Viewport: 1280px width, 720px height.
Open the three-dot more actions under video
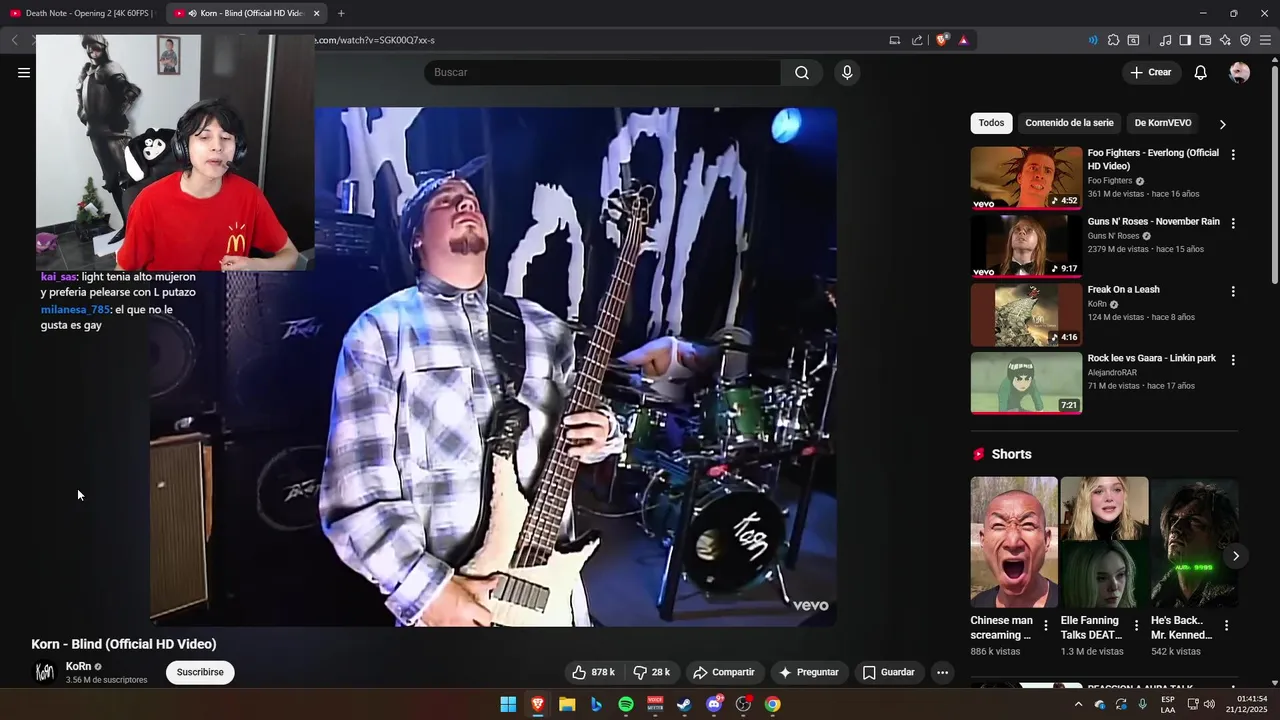[942, 672]
